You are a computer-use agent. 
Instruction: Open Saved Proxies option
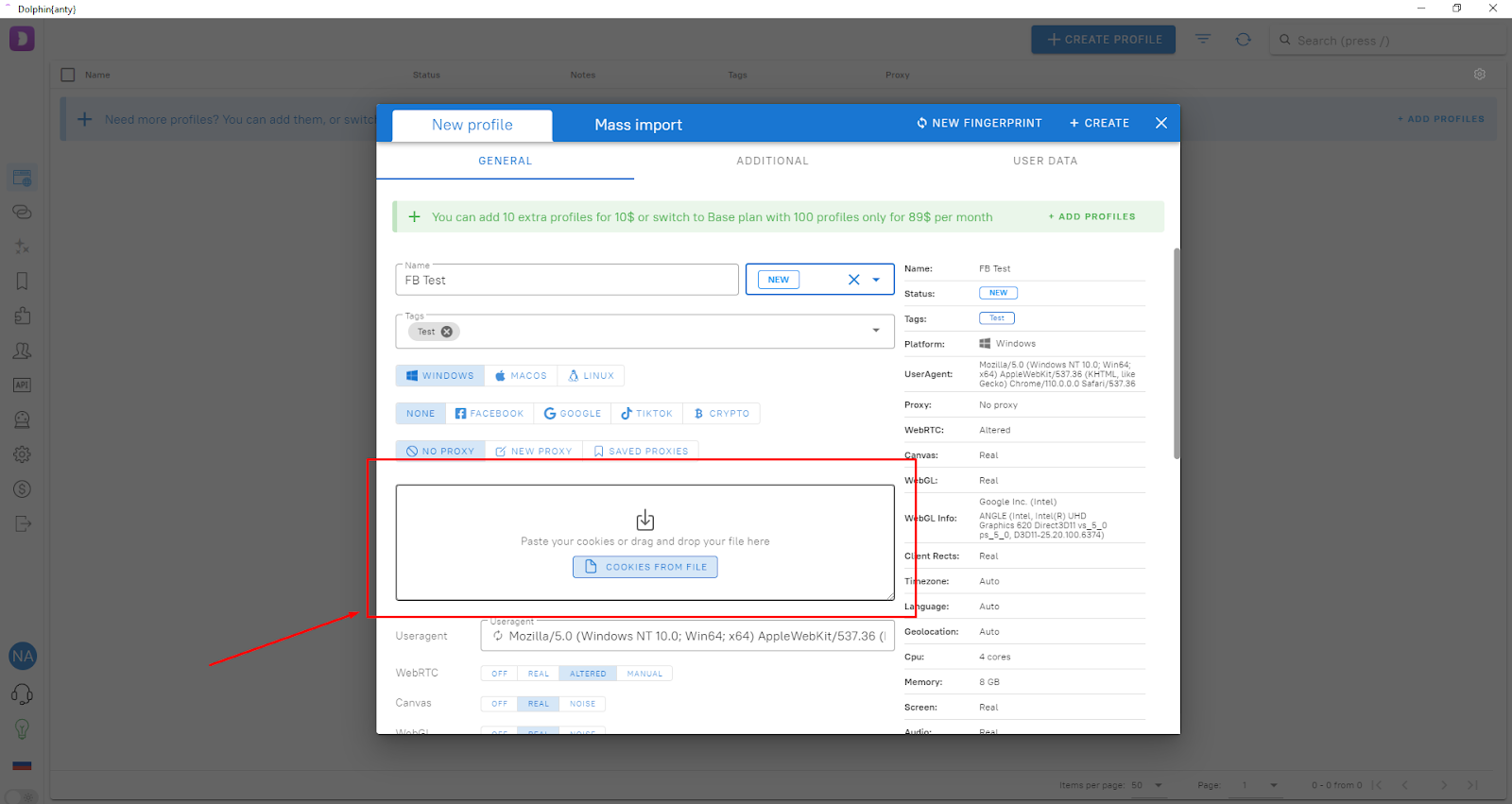[x=641, y=452]
